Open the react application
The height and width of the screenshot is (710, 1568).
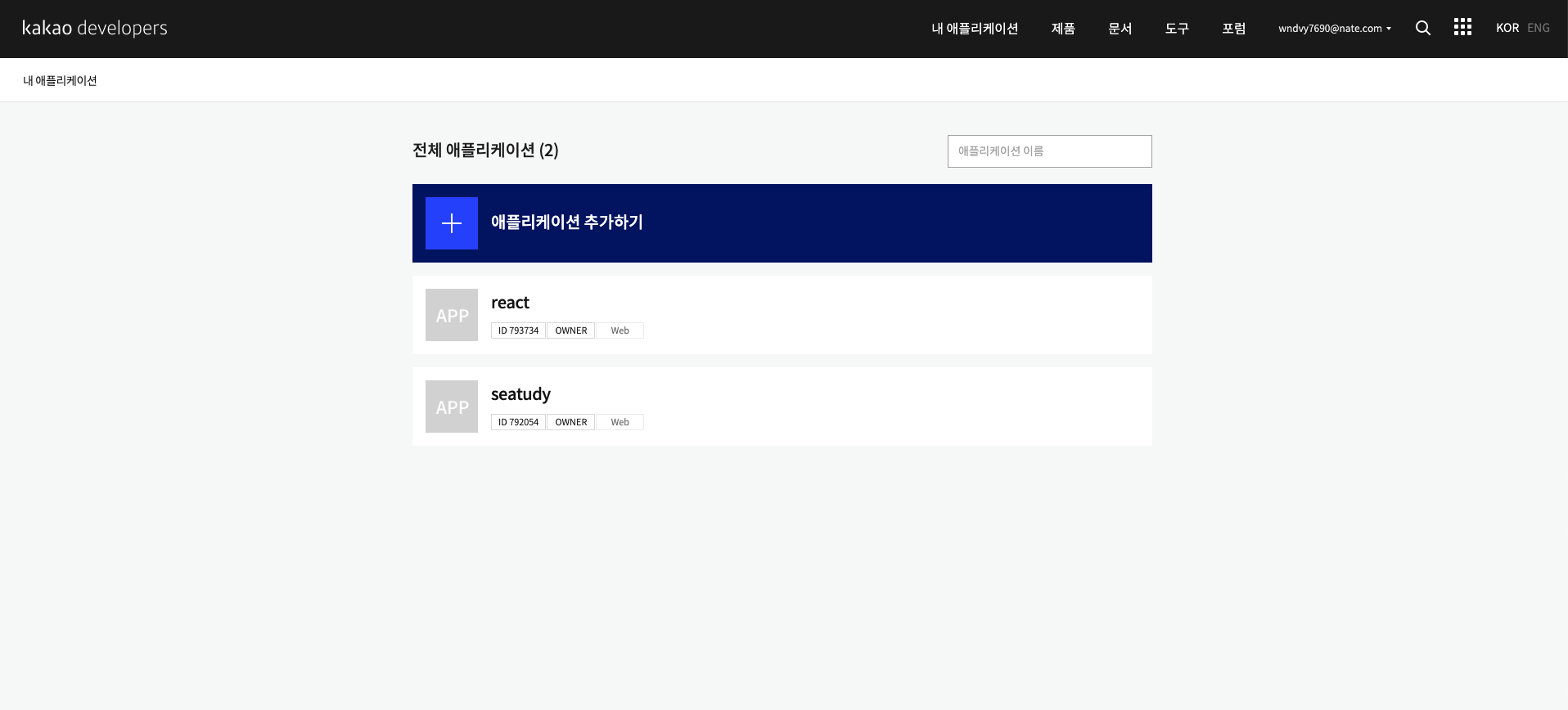(510, 303)
